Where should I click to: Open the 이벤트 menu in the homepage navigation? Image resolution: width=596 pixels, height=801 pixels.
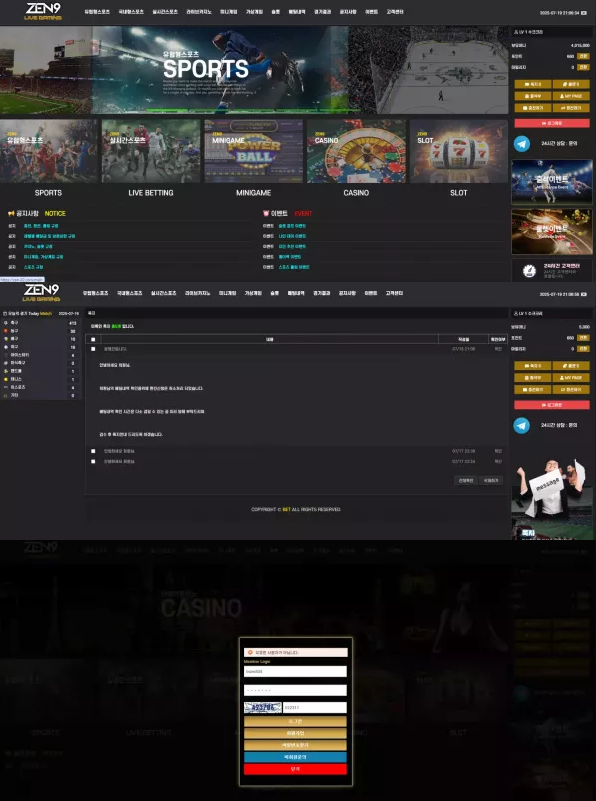tap(371, 12)
